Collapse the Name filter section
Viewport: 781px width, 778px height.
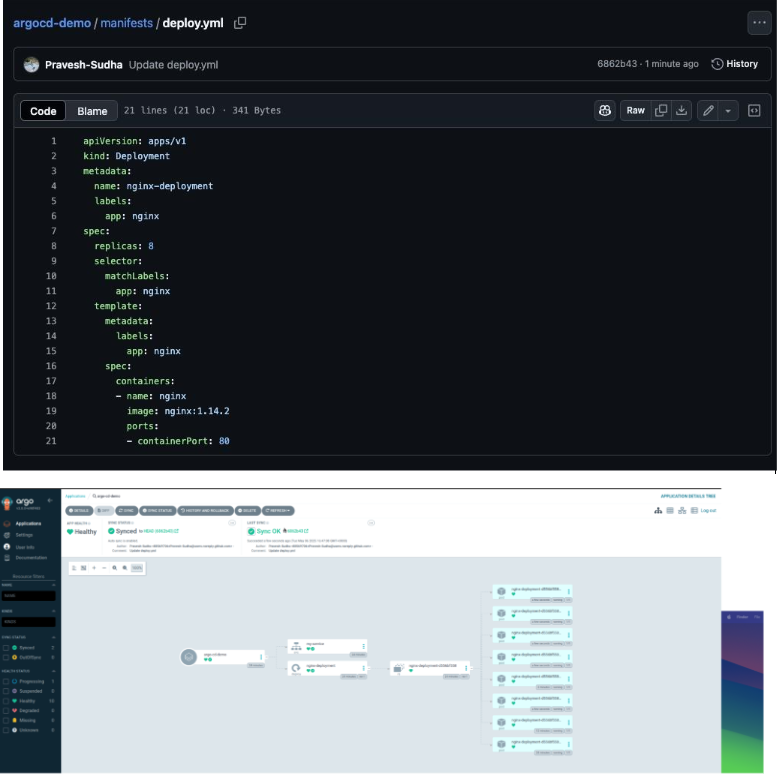point(53,585)
